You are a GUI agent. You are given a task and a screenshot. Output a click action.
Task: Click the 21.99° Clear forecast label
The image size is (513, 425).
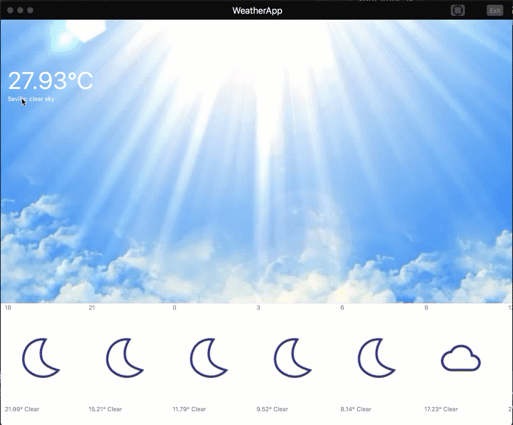pyautogui.click(x=22, y=409)
